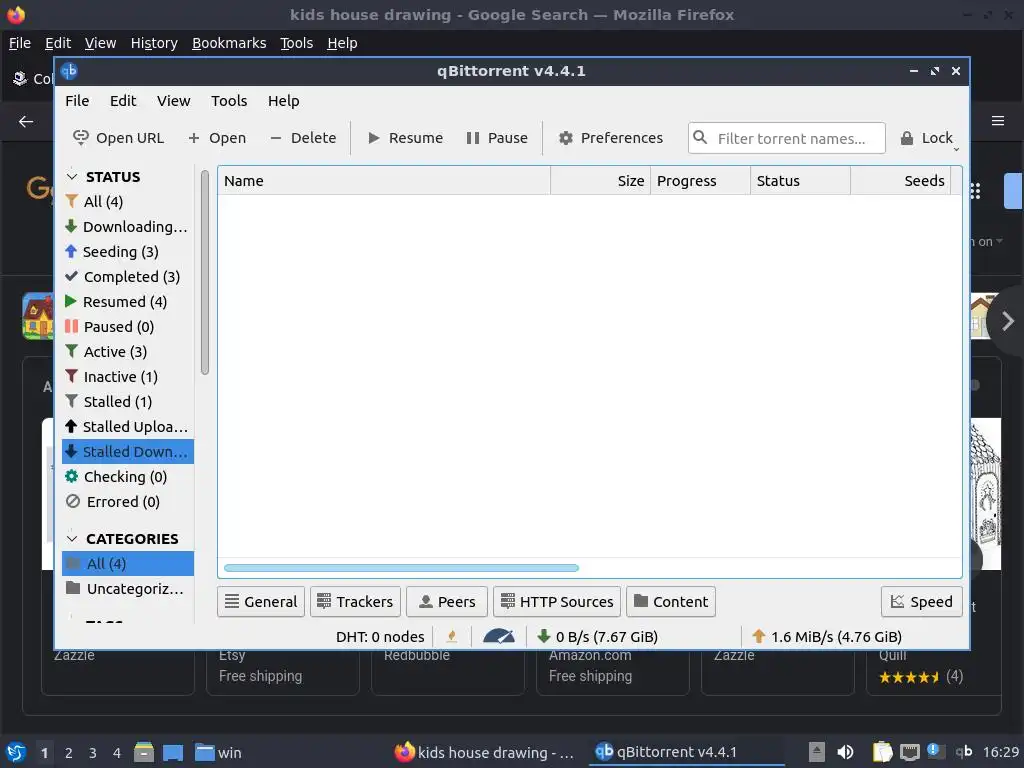The height and width of the screenshot is (768, 1024).
Task: Select the Uncategorized category
Action: click(128, 589)
